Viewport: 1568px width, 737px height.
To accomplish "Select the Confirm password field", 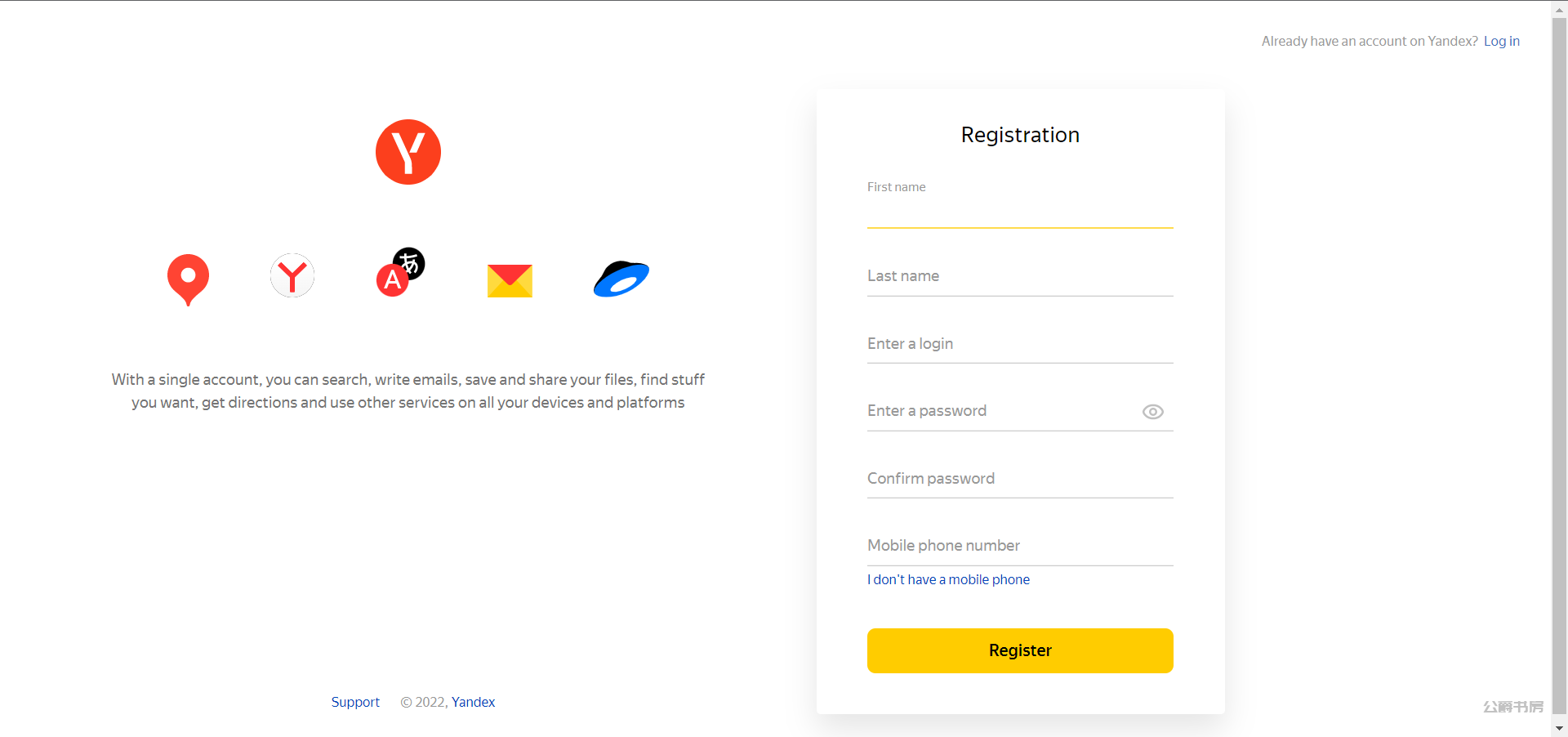I will click(1020, 480).
